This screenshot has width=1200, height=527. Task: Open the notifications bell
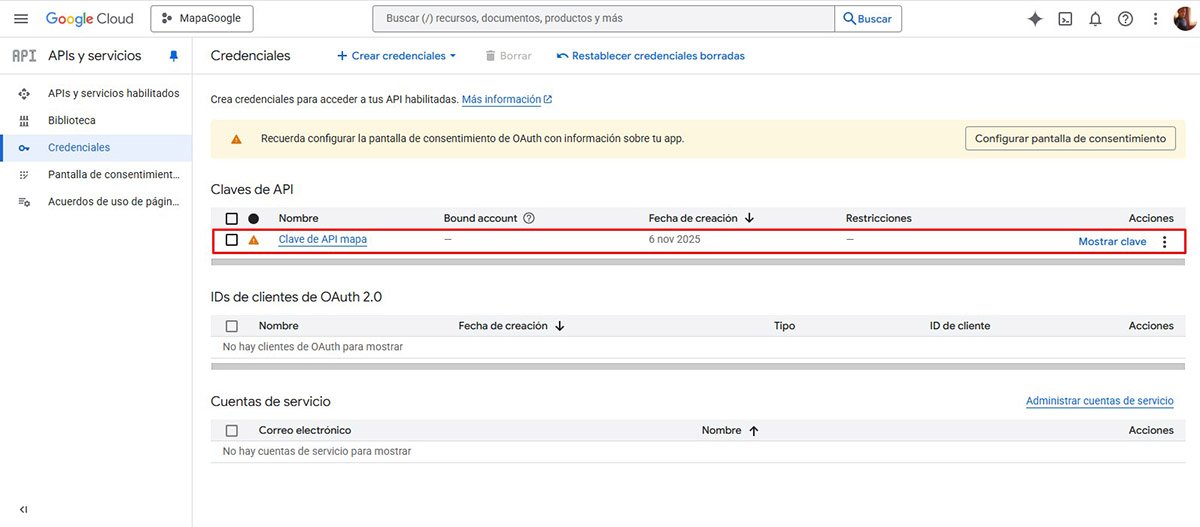pyautogui.click(x=1095, y=19)
